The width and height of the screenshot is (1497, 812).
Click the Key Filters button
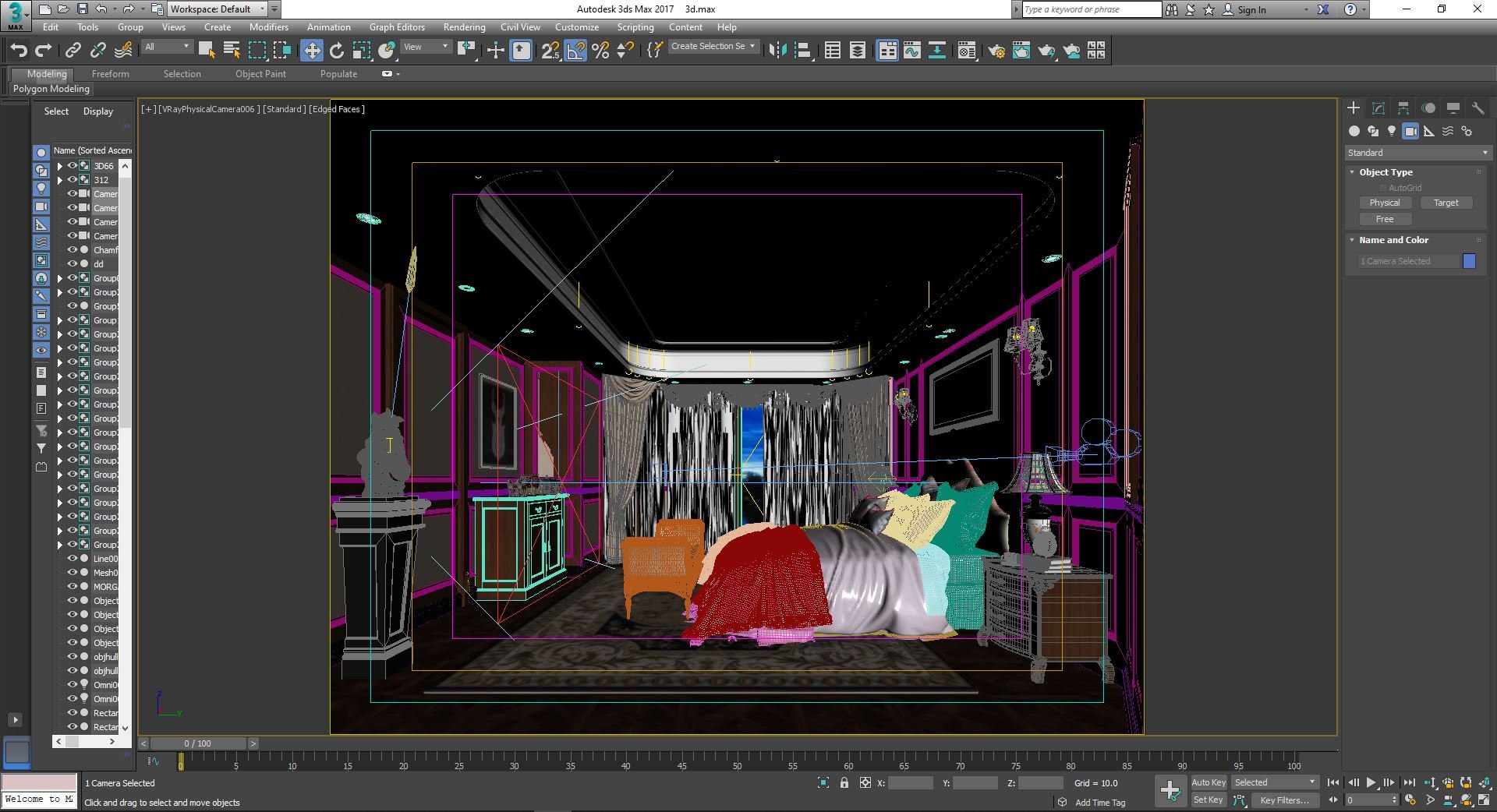[x=1285, y=800]
